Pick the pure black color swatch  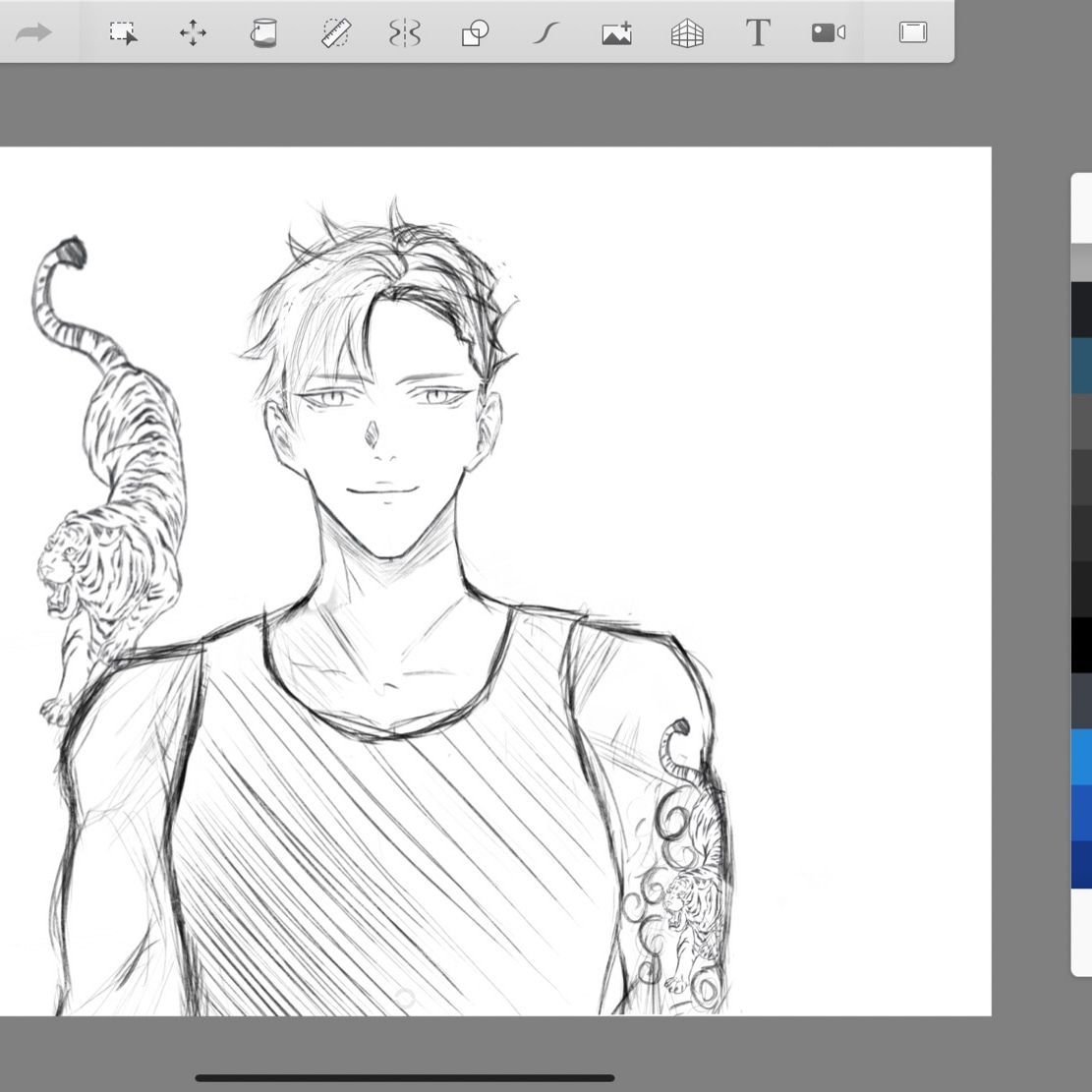(1081, 645)
